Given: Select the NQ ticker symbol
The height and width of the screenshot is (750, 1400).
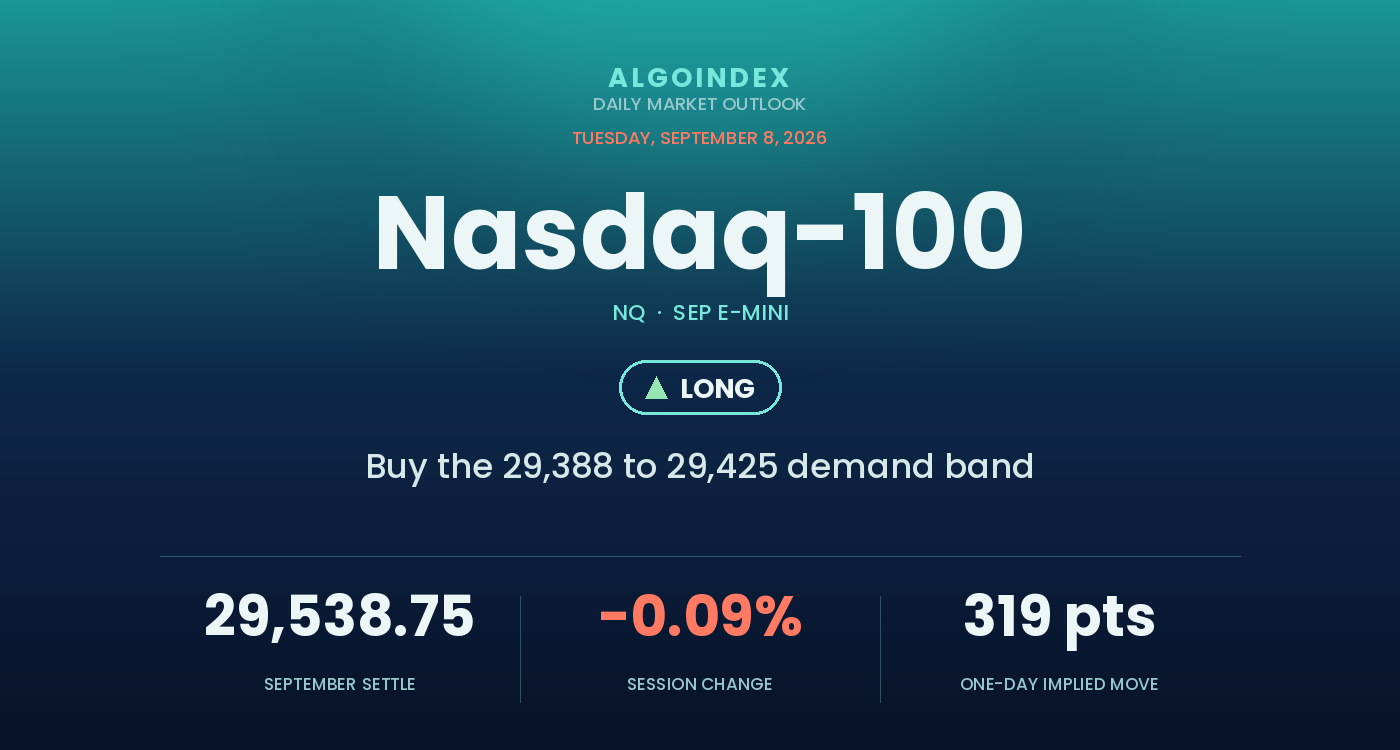Looking at the screenshot, I should pos(629,313).
